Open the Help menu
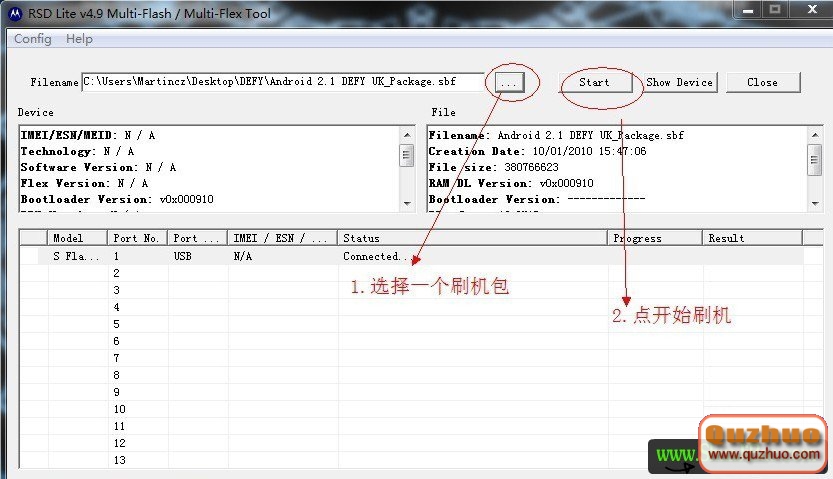This screenshot has width=833, height=479. (x=79, y=39)
